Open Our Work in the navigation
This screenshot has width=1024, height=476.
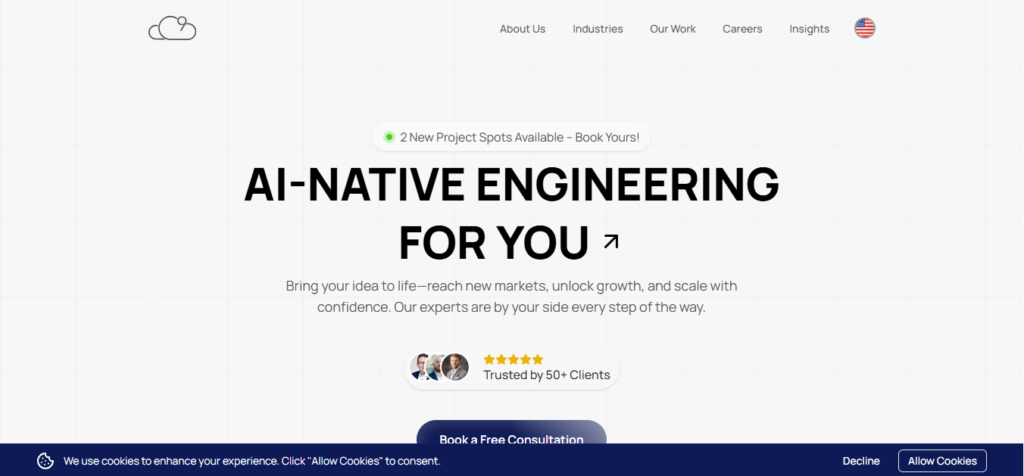tap(672, 29)
